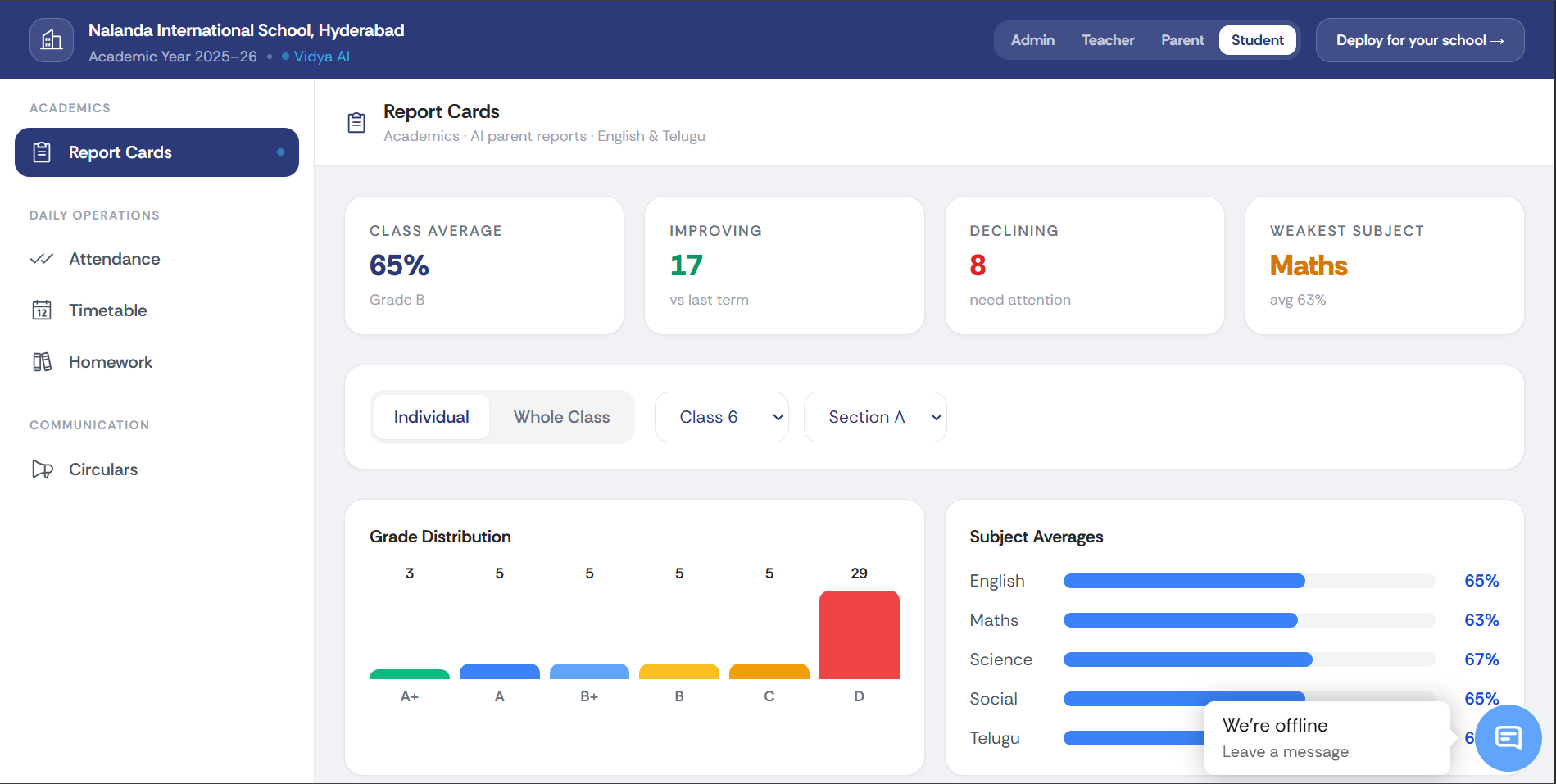Switch to the Teacher role tab
Image resolution: width=1556 pixels, height=784 pixels.
click(x=1108, y=40)
